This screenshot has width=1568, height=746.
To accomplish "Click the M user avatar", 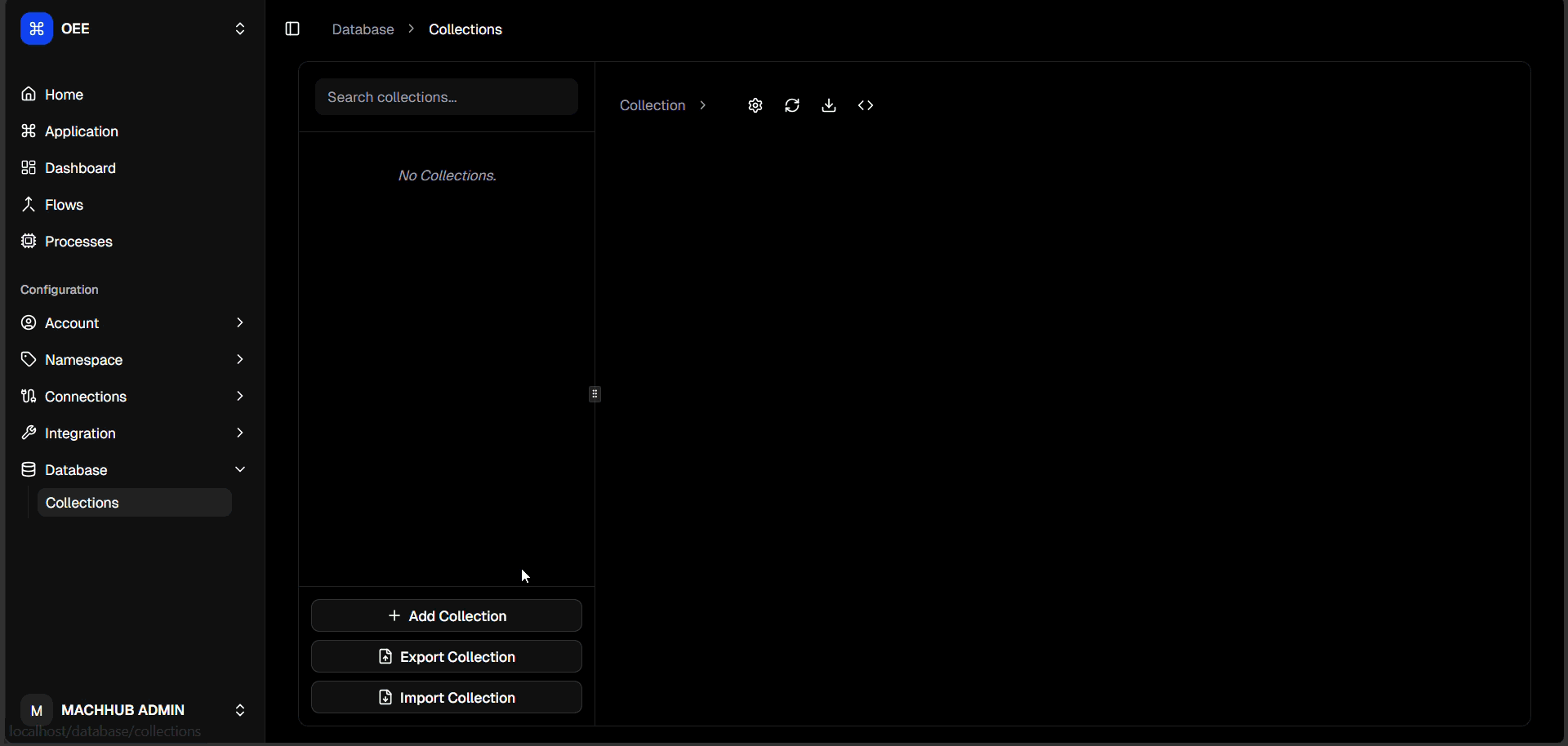I will point(37,710).
